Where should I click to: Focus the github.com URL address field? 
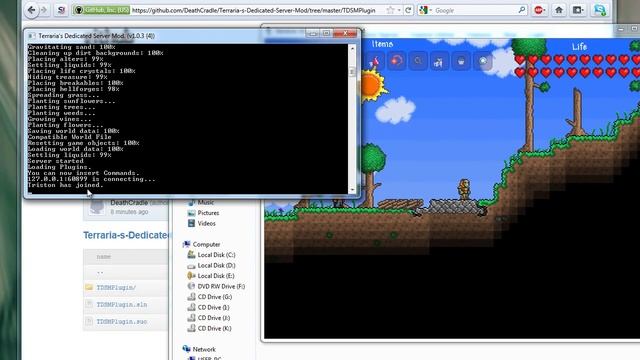coord(253,10)
